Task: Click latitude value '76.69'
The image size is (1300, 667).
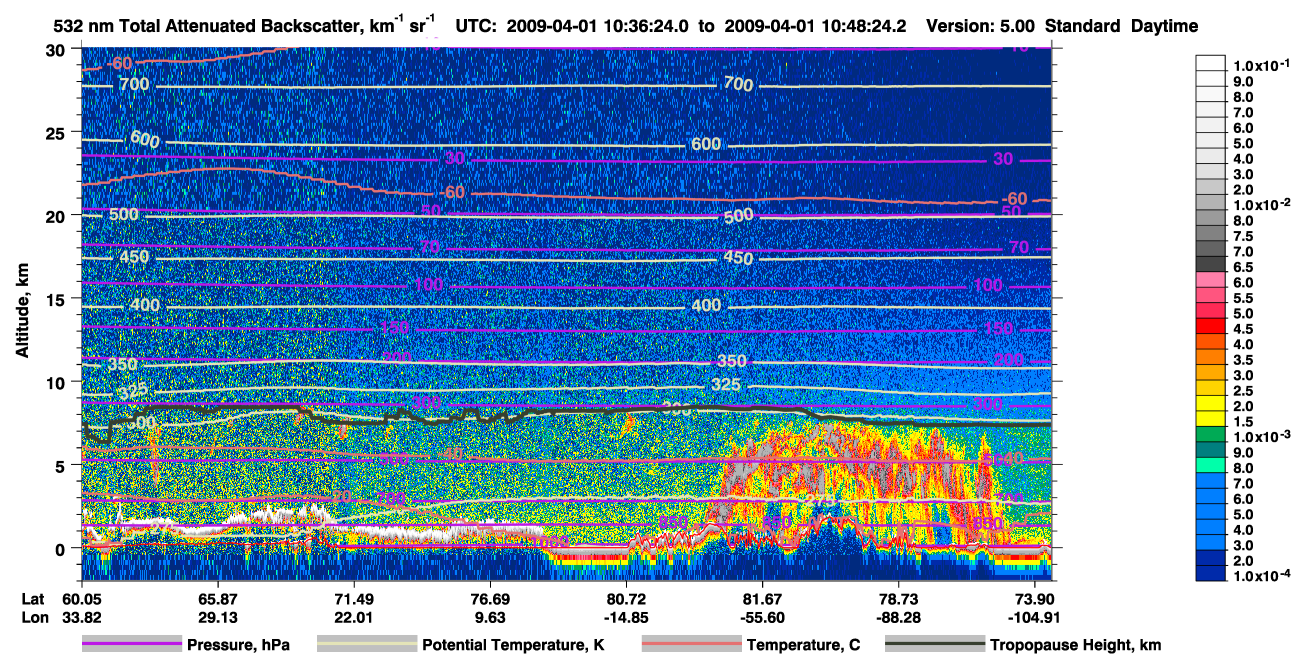Action: [489, 598]
